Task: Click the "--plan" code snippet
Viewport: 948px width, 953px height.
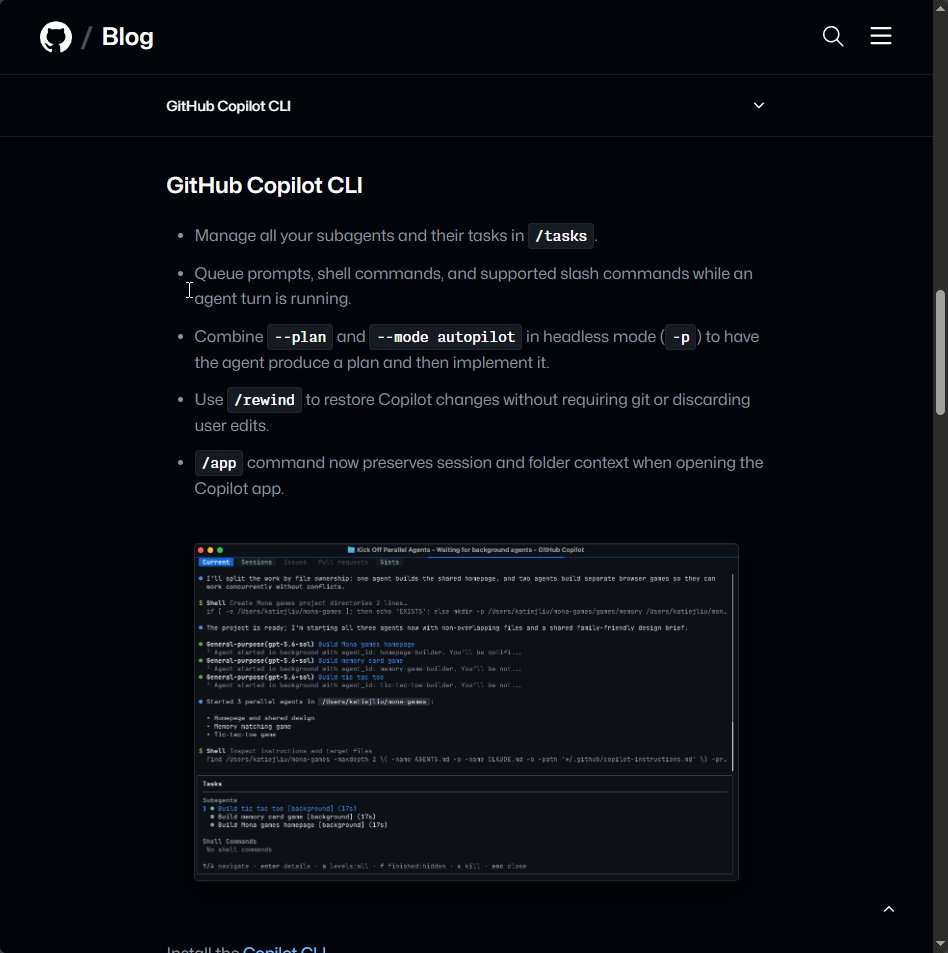Action: (300, 337)
